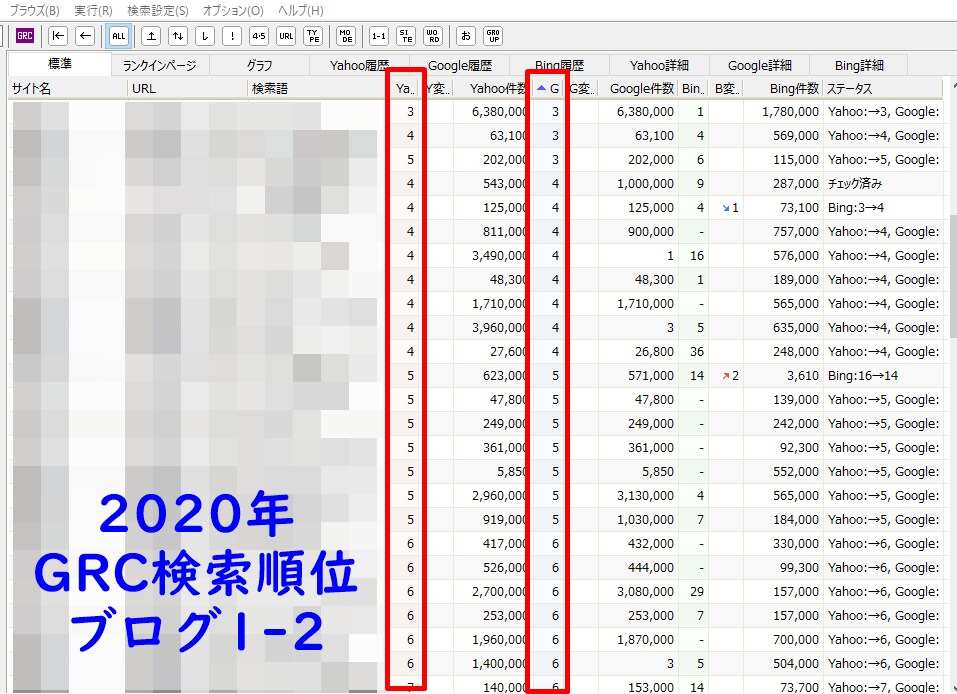Viewport: 957px width, 694px height.
Task: Open the ブラウズ(B) menu
Action: 34,10
